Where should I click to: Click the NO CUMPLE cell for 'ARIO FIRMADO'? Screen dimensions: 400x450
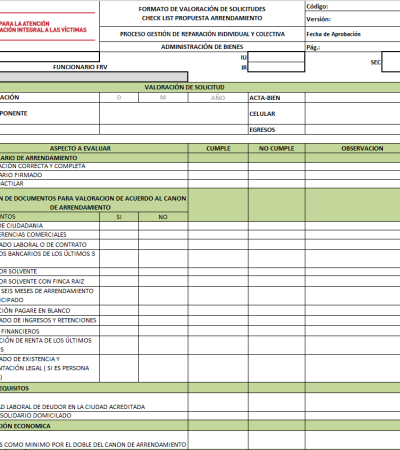point(277,175)
